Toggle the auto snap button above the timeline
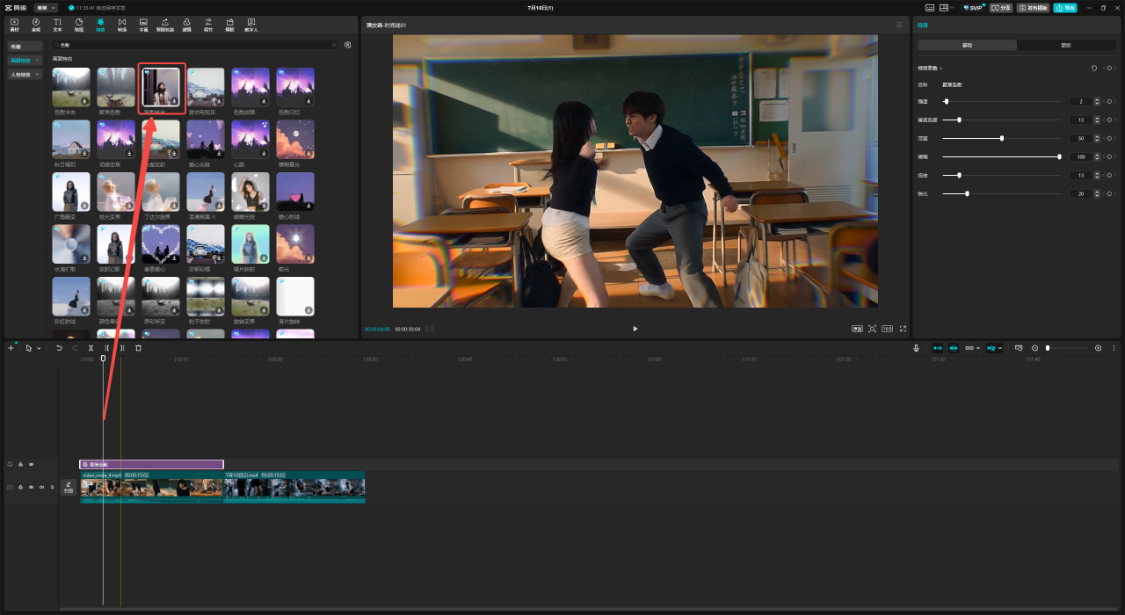 [x=954, y=348]
